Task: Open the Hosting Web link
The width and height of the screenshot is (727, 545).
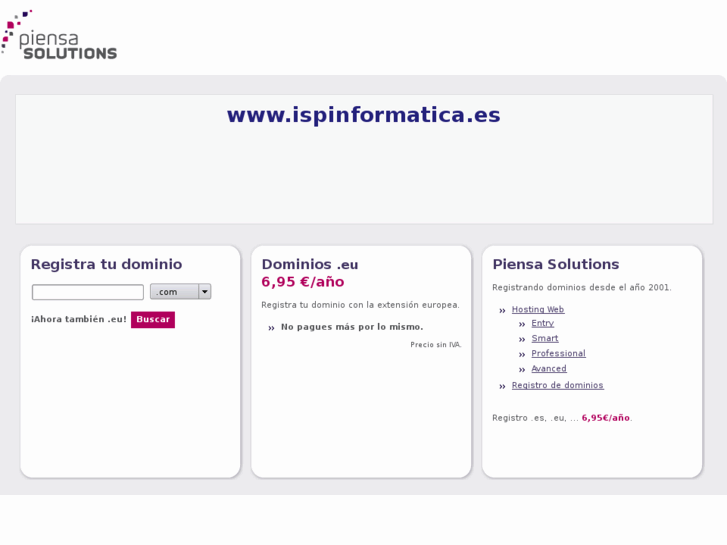Action: point(538,309)
